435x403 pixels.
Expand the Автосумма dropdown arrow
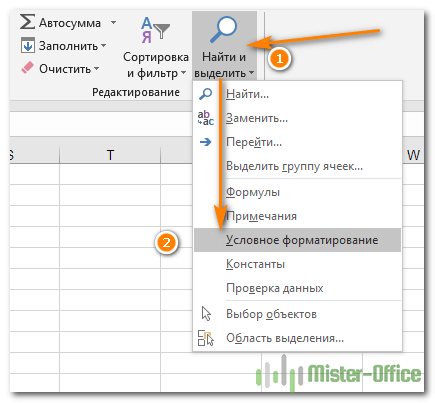pyautogui.click(x=113, y=23)
